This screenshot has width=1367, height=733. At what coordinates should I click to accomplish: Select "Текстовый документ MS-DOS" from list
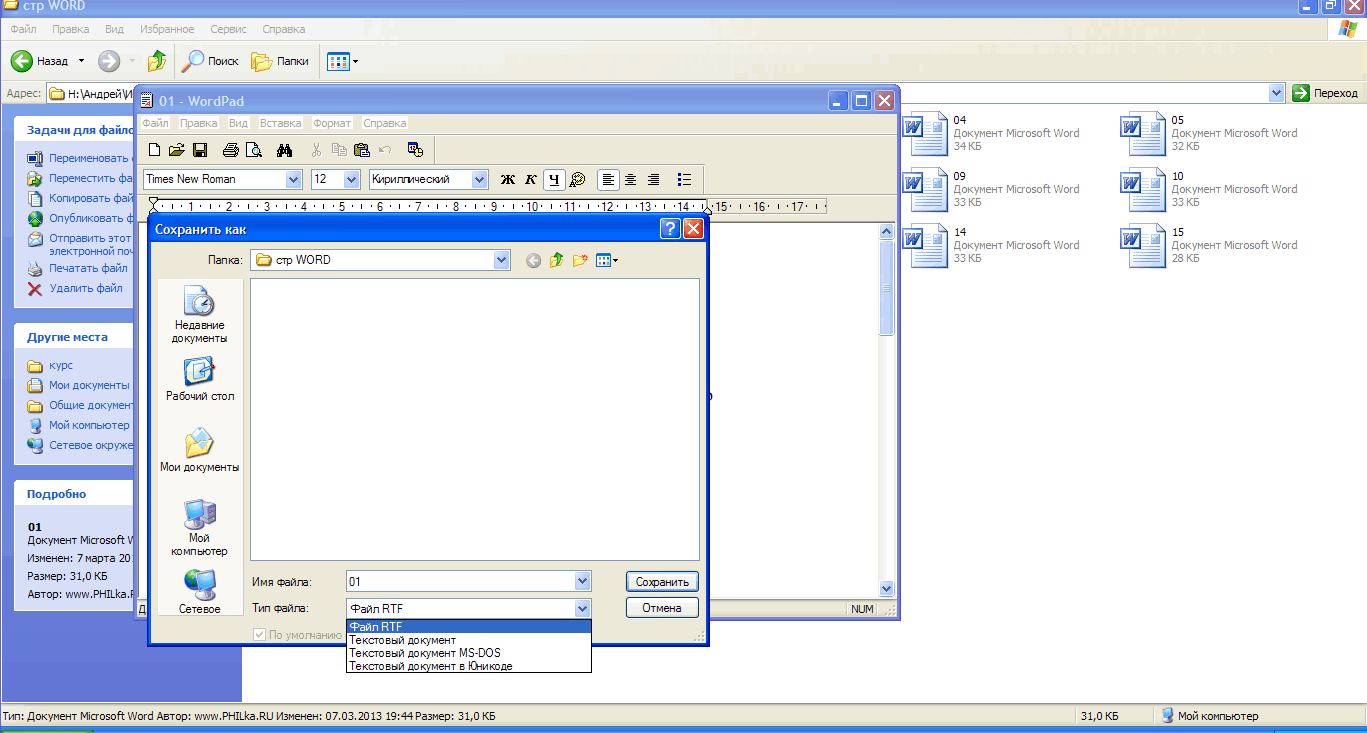coord(425,653)
